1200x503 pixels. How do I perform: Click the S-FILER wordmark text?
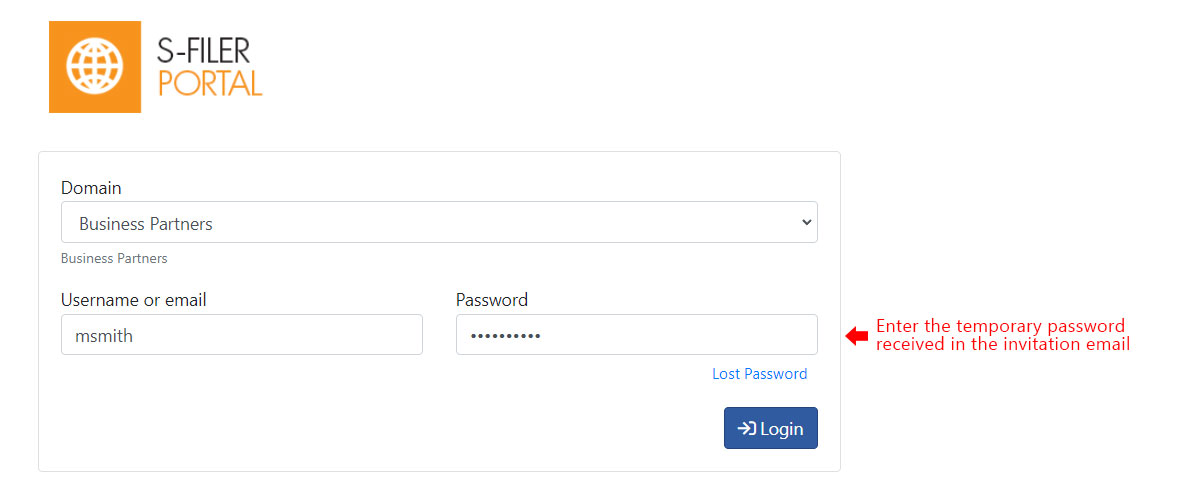click(x=204, y=51)
